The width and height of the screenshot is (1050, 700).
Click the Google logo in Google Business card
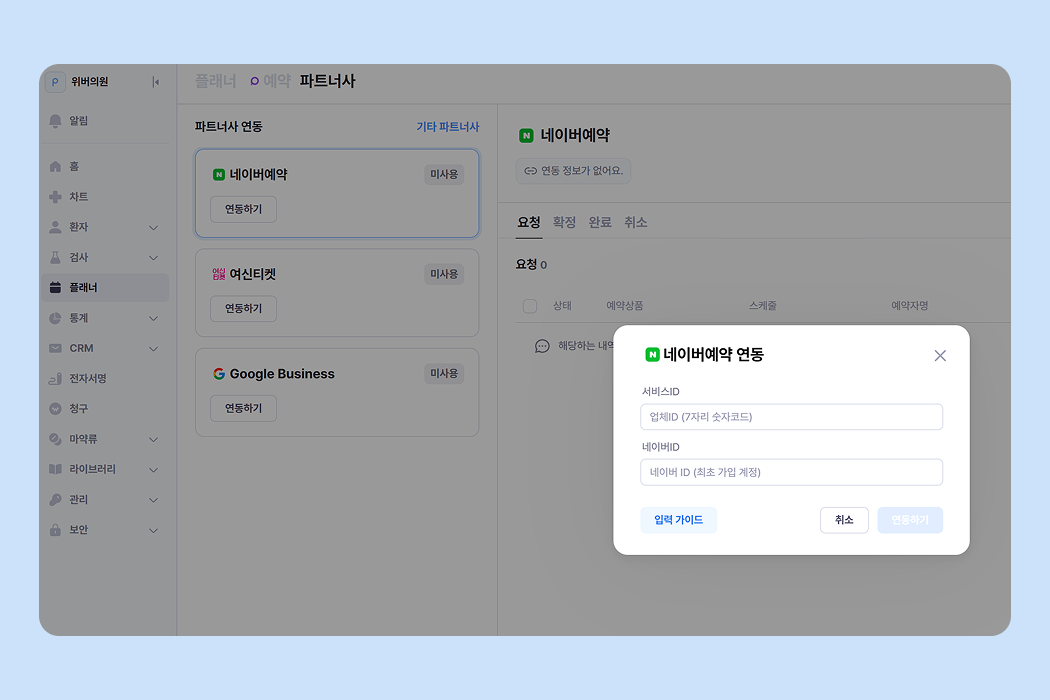click(219, 374)
